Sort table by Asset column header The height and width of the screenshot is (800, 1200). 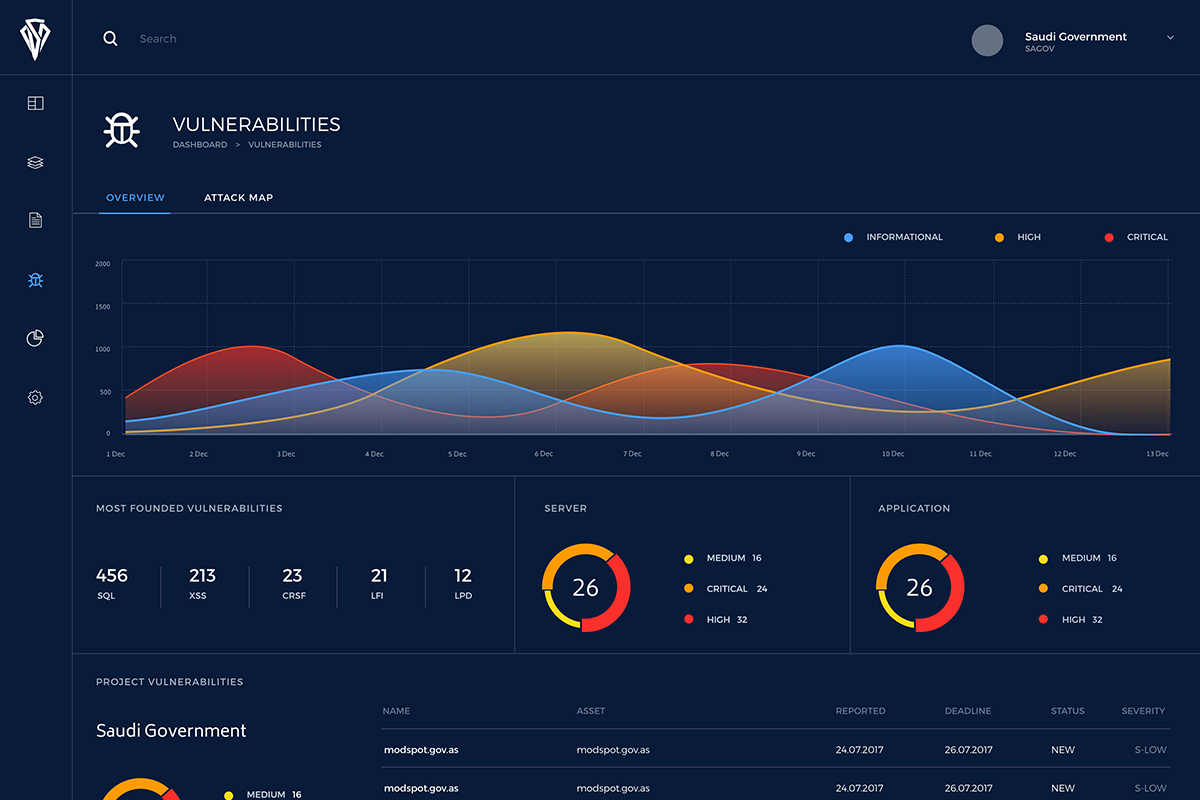coord(591,711)
